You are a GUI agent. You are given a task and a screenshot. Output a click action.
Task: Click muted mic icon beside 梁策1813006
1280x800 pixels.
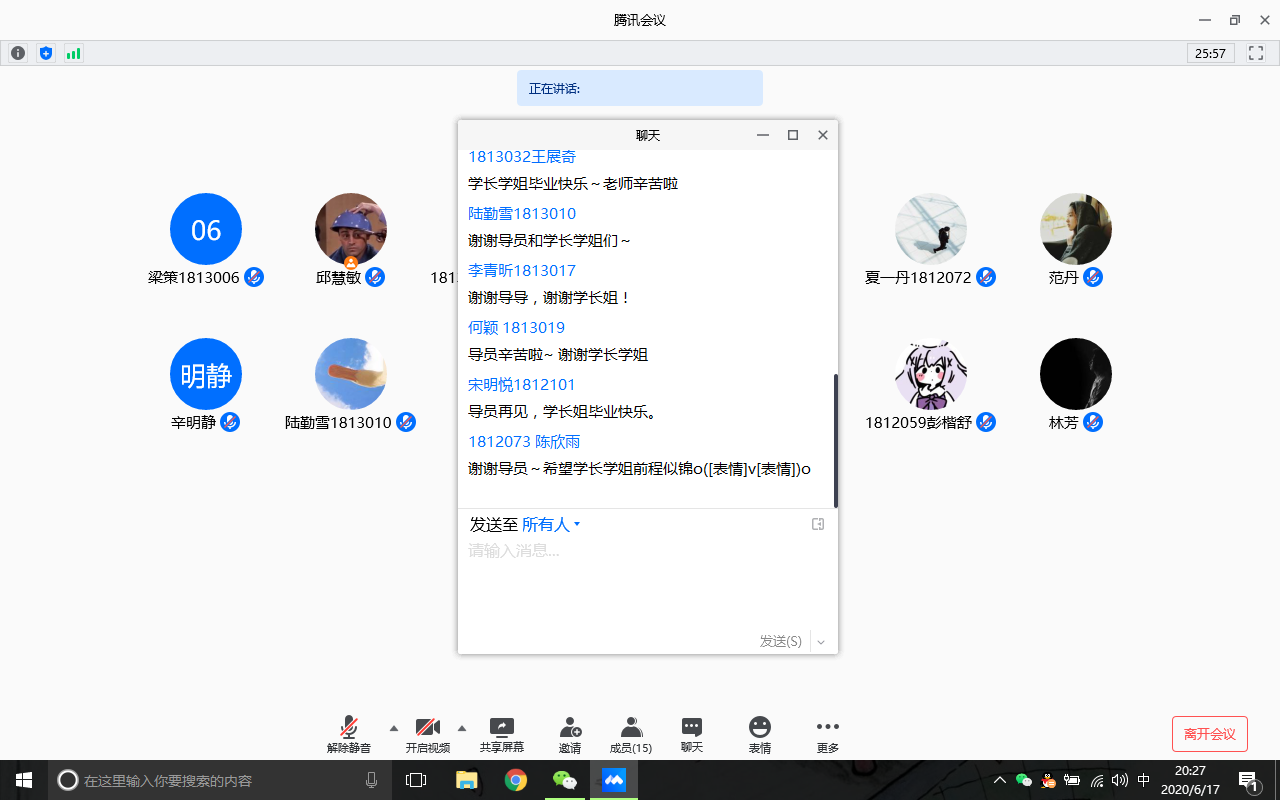coord(254,277)
